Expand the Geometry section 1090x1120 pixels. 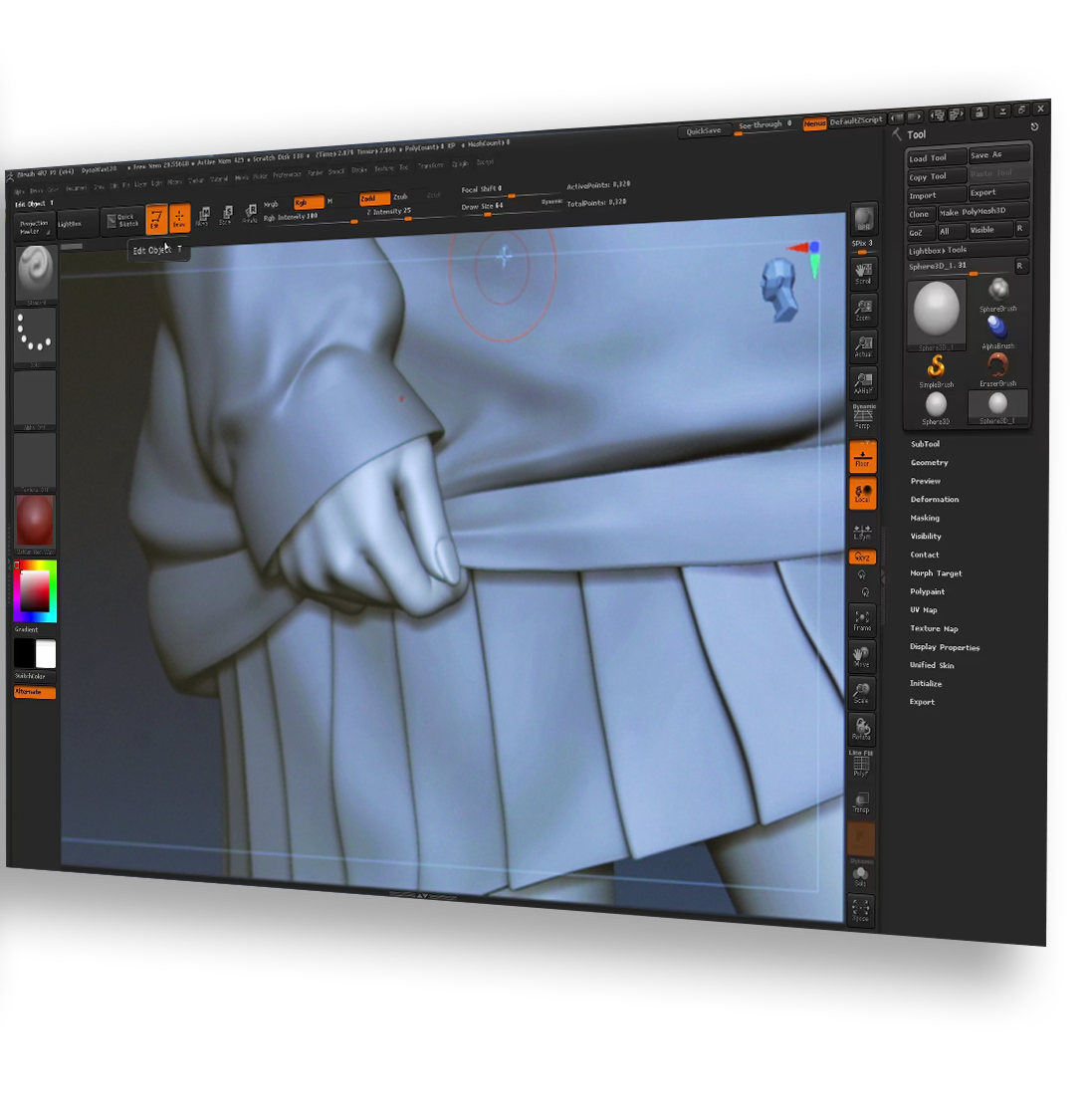tap(930, 463)
